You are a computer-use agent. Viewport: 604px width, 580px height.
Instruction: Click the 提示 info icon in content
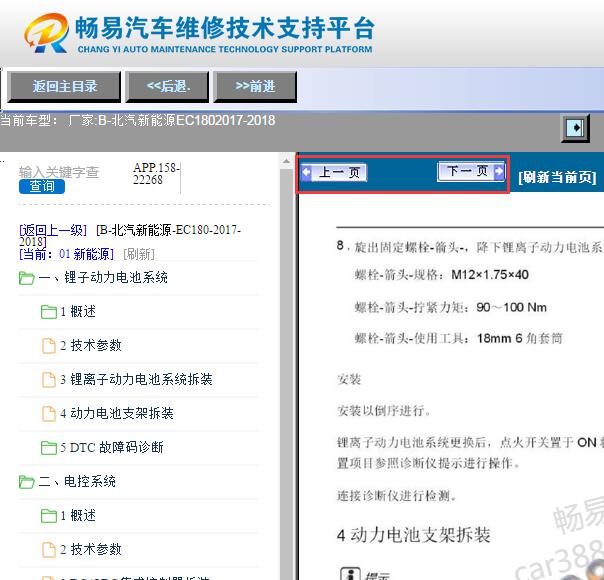350,574
